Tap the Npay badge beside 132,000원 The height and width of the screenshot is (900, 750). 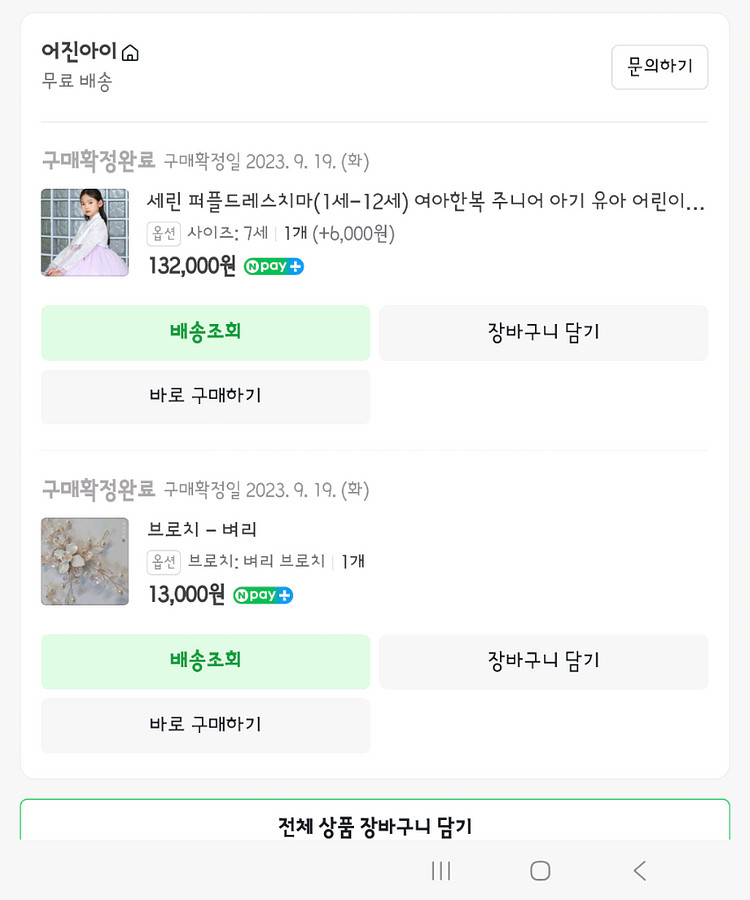pos(274,267)
